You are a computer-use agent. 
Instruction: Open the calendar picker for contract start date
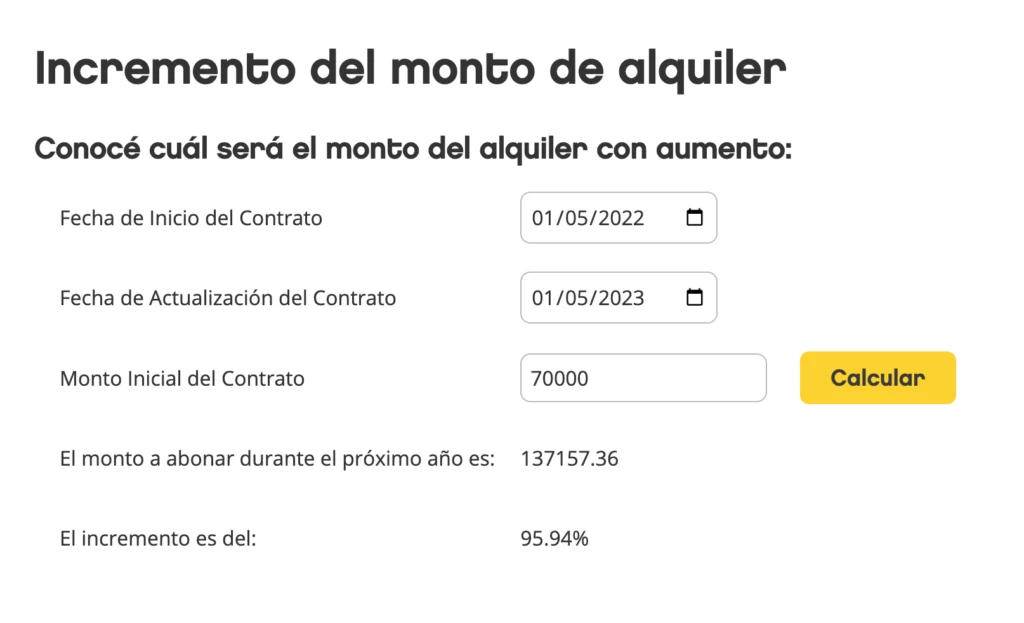point(694,217)
